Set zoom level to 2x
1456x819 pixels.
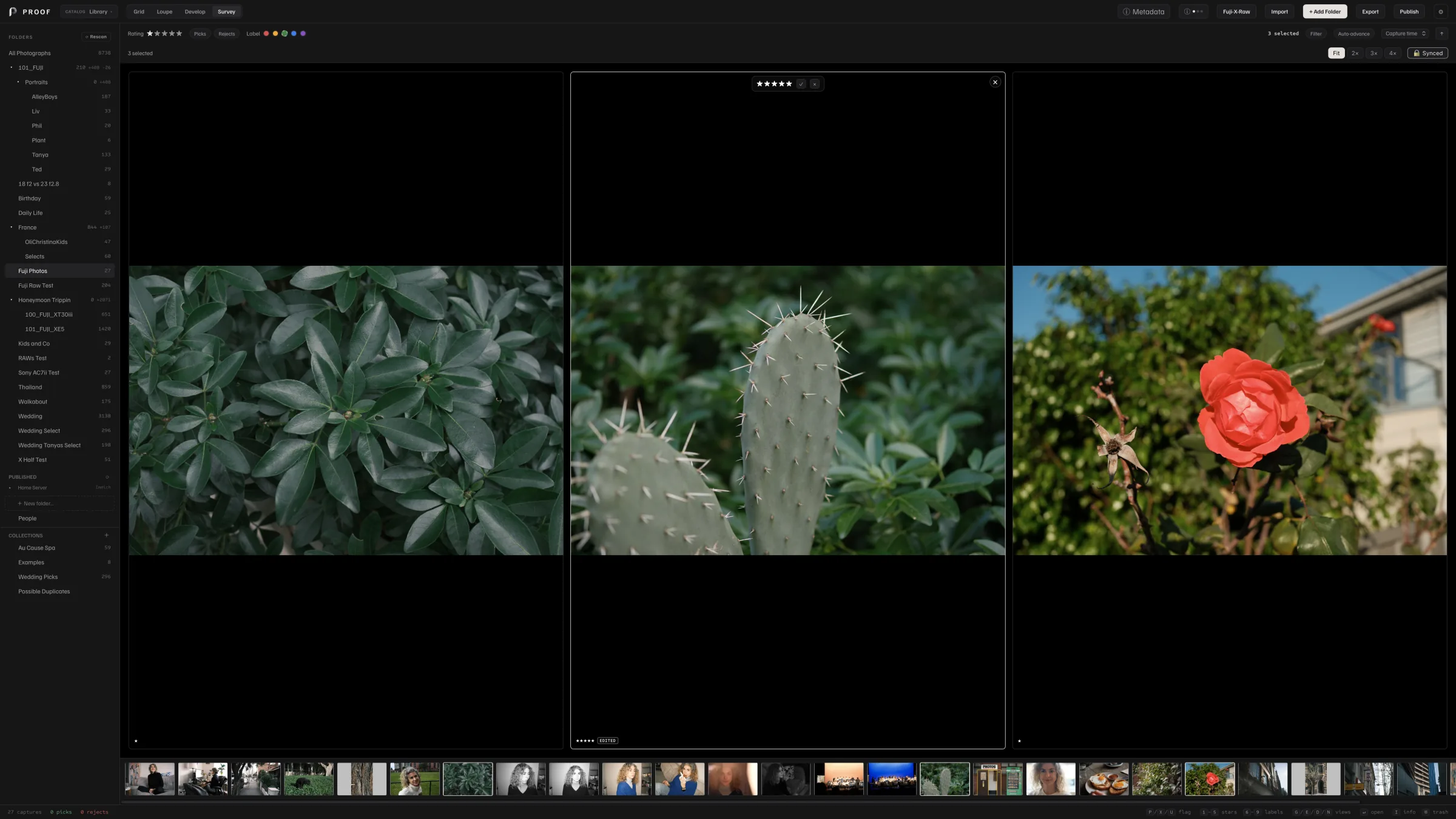point(1355,53)
